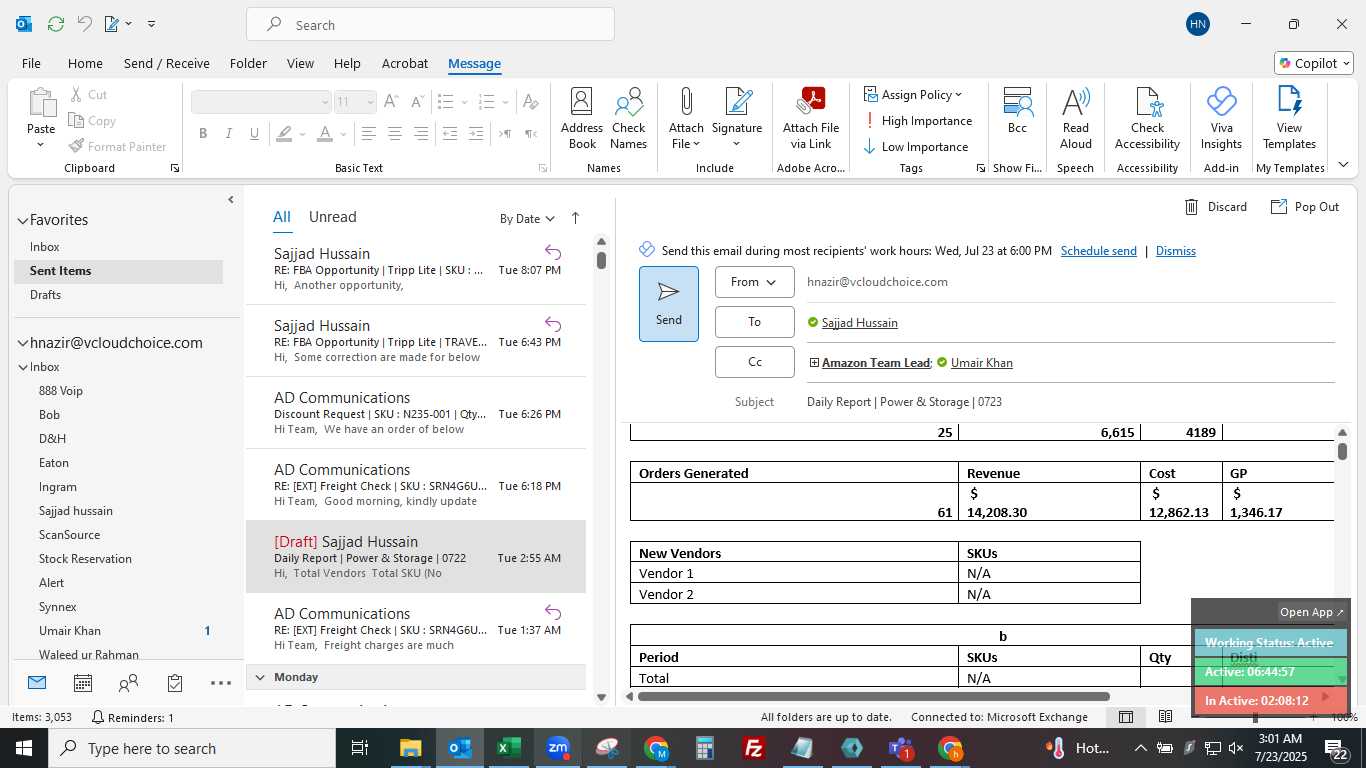The width and height of the screenshot is (1366, 768).
Task: Open Excel from the taskbar
Action: coord(509,748)
